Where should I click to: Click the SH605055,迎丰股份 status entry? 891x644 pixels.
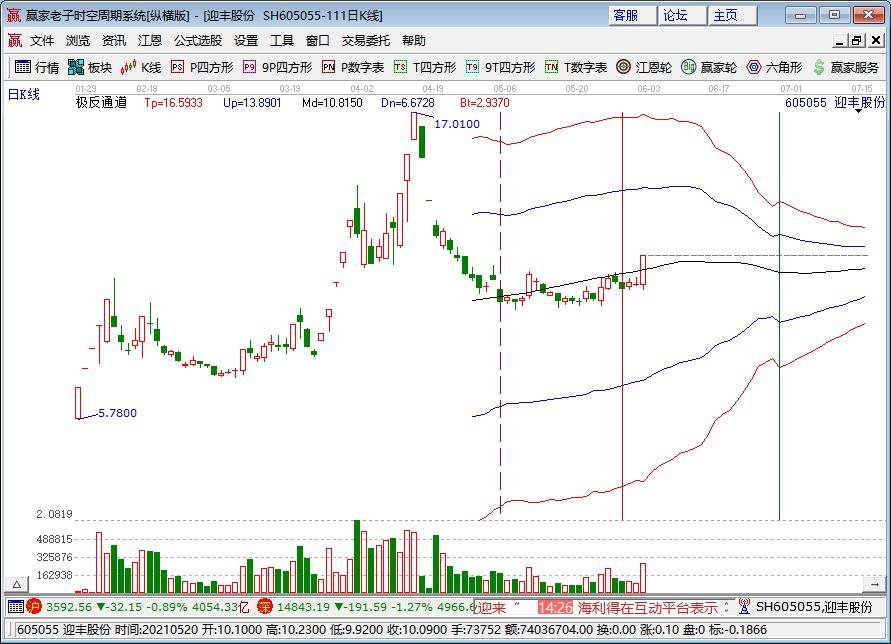814,607
